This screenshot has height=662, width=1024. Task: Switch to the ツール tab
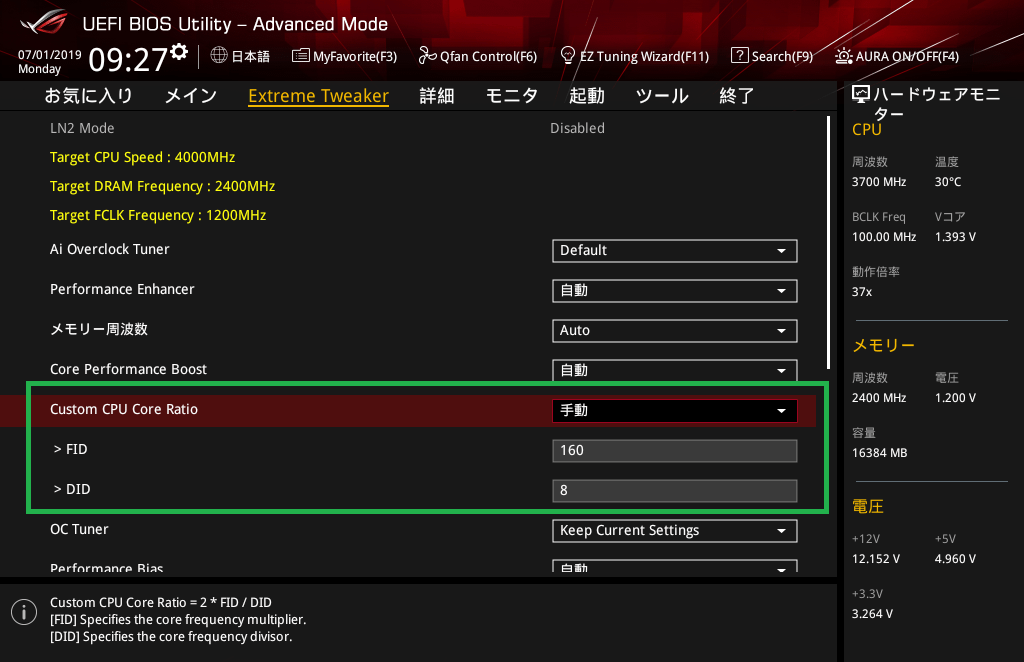pyautogui.click(x=662, y=96)
